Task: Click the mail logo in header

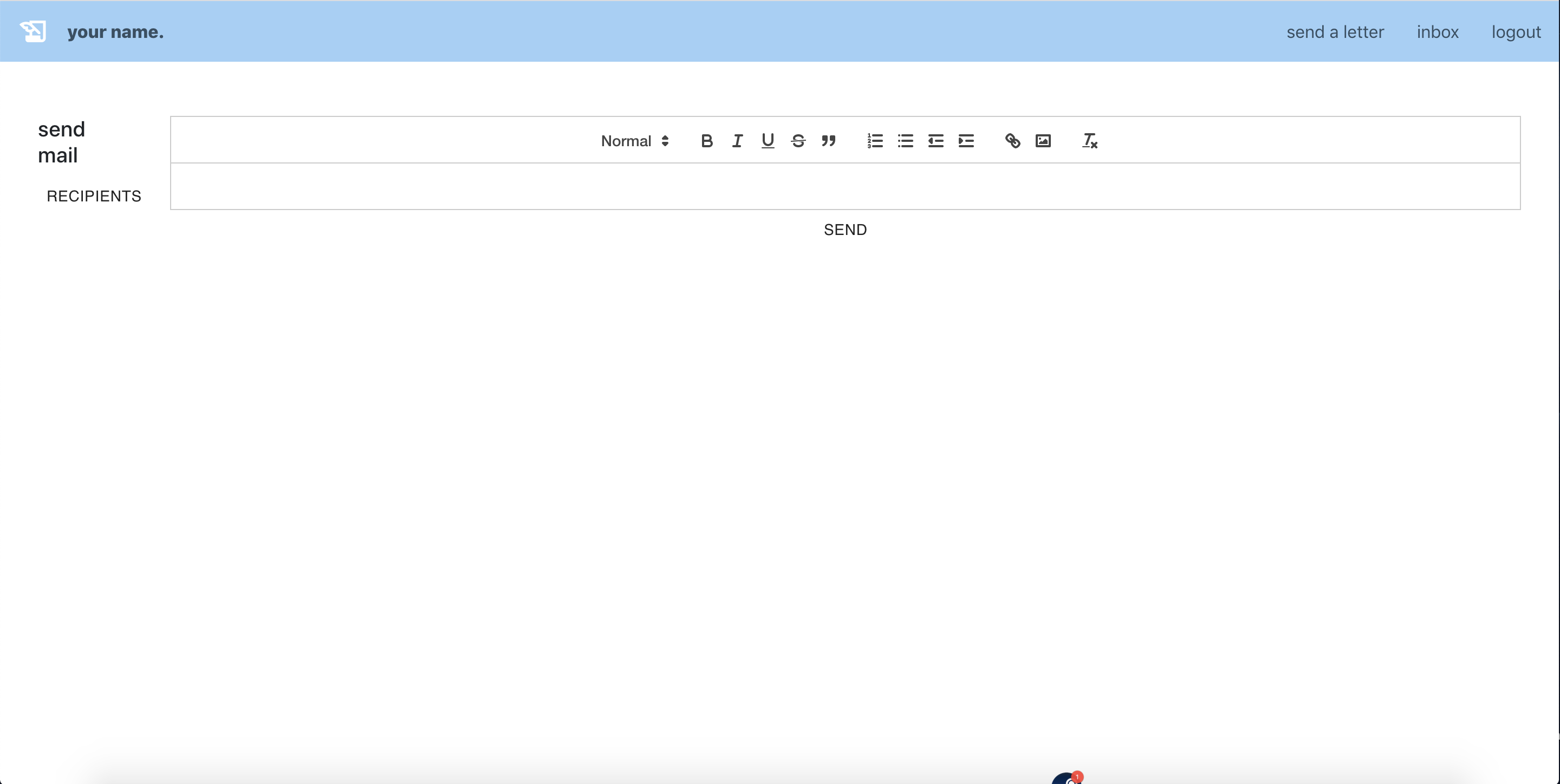Action: coord(32,31)
